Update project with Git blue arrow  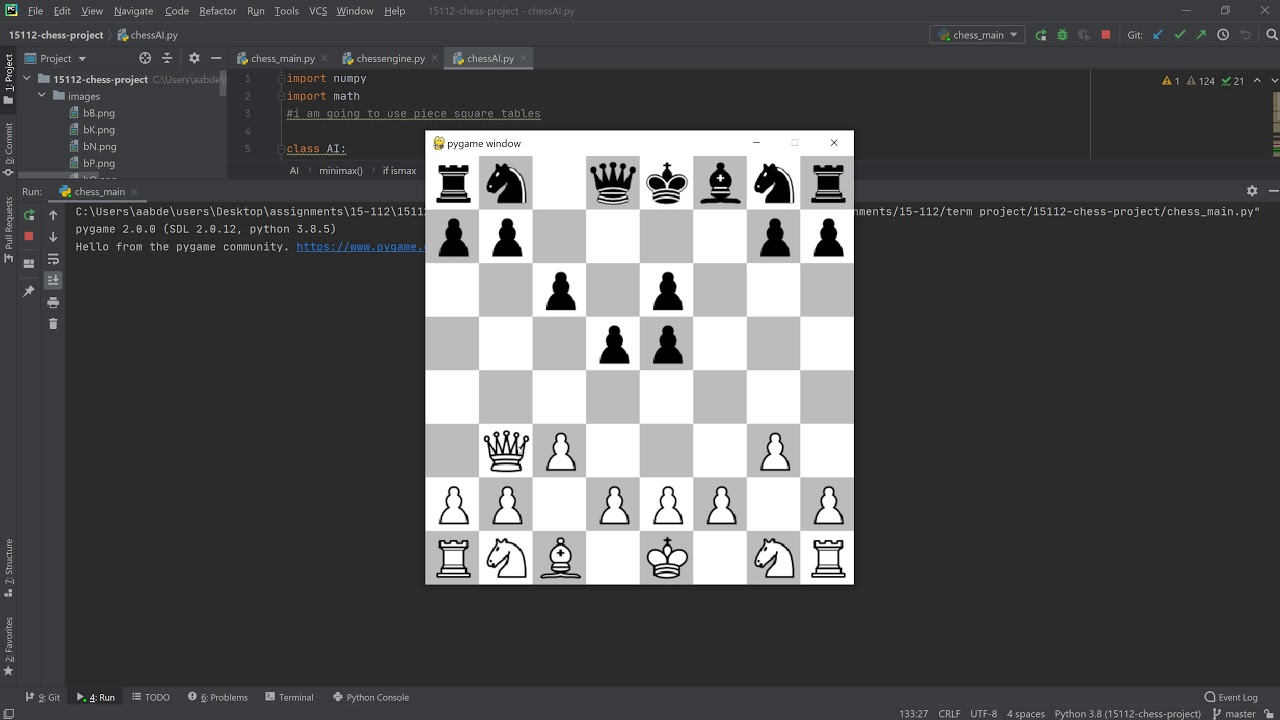pos(1158,35)
